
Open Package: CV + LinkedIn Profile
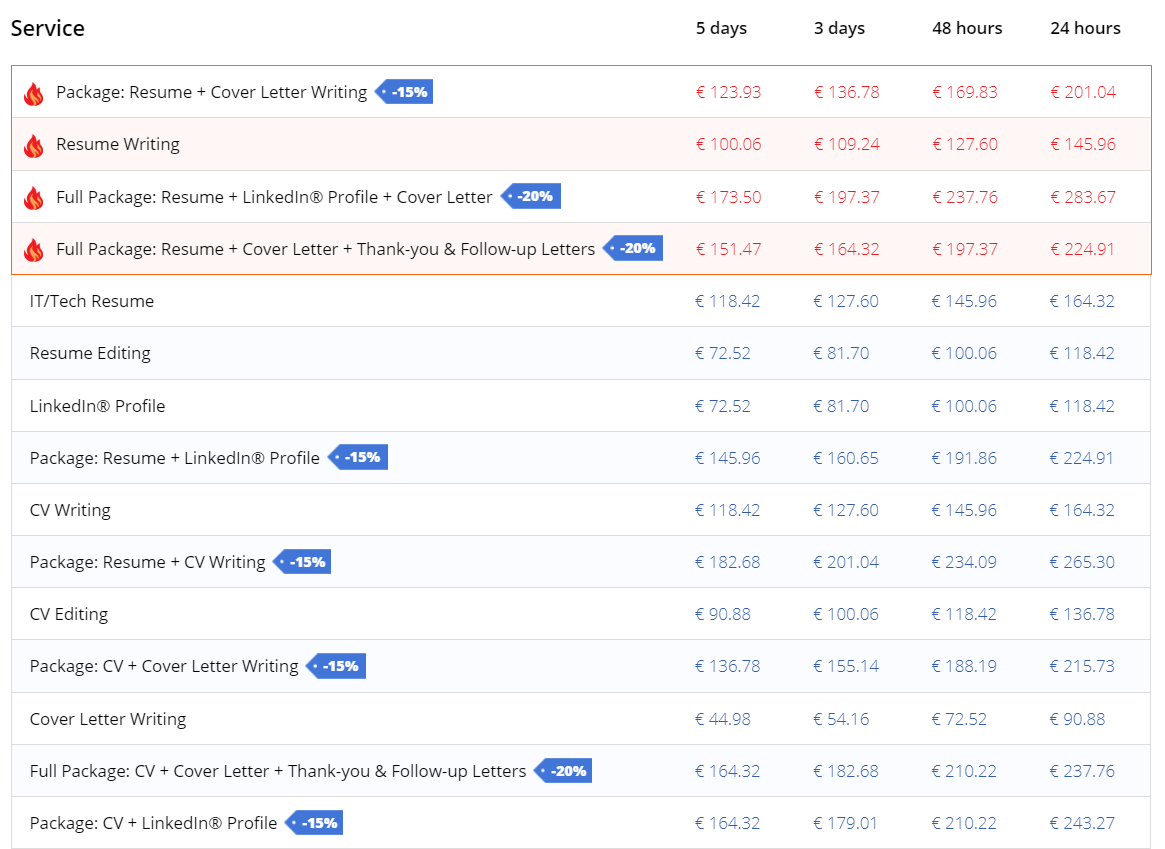[153, 823]
